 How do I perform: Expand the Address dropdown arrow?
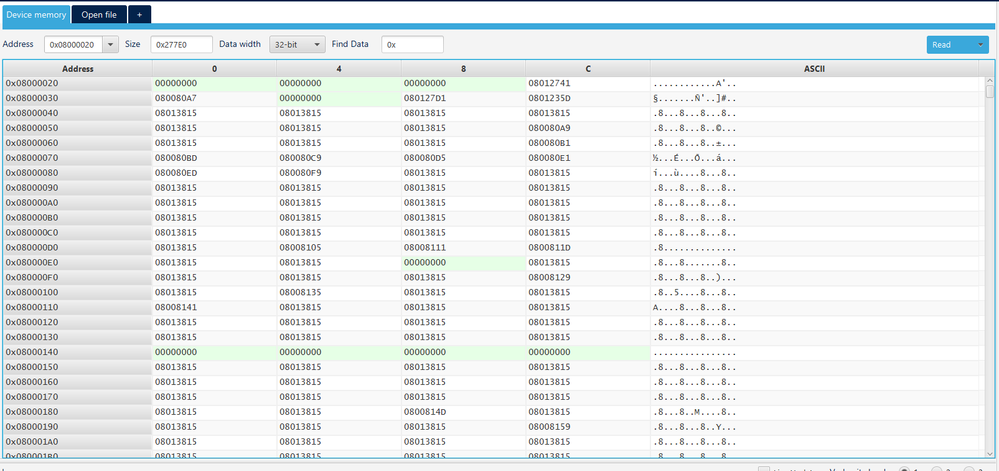(x=110, y=45)
